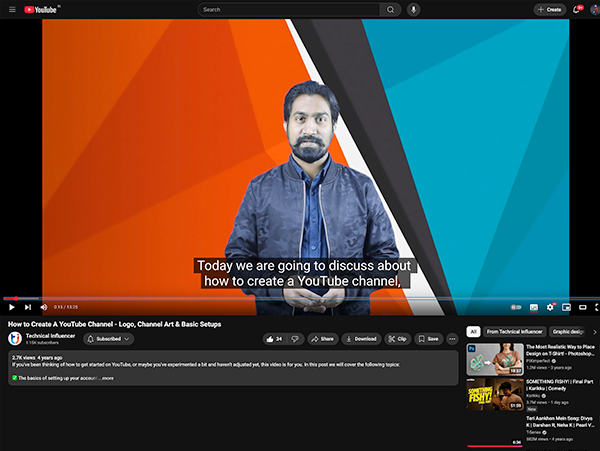Viewport: 600px width, 451px height.
Task: Open Technical Influencer channel avatar
Action: pos(15,339)
